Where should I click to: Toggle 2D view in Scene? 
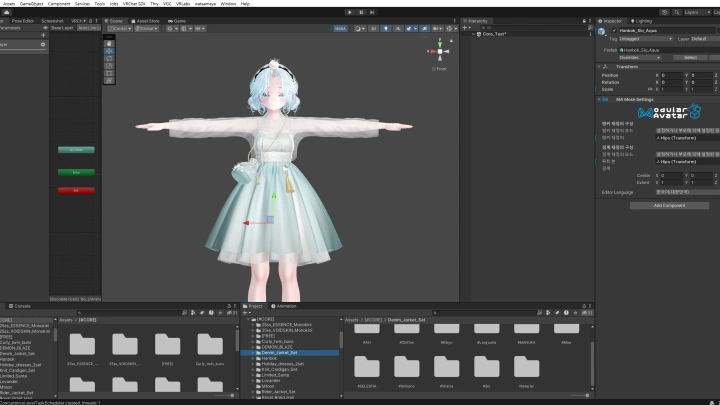(373, 28)
